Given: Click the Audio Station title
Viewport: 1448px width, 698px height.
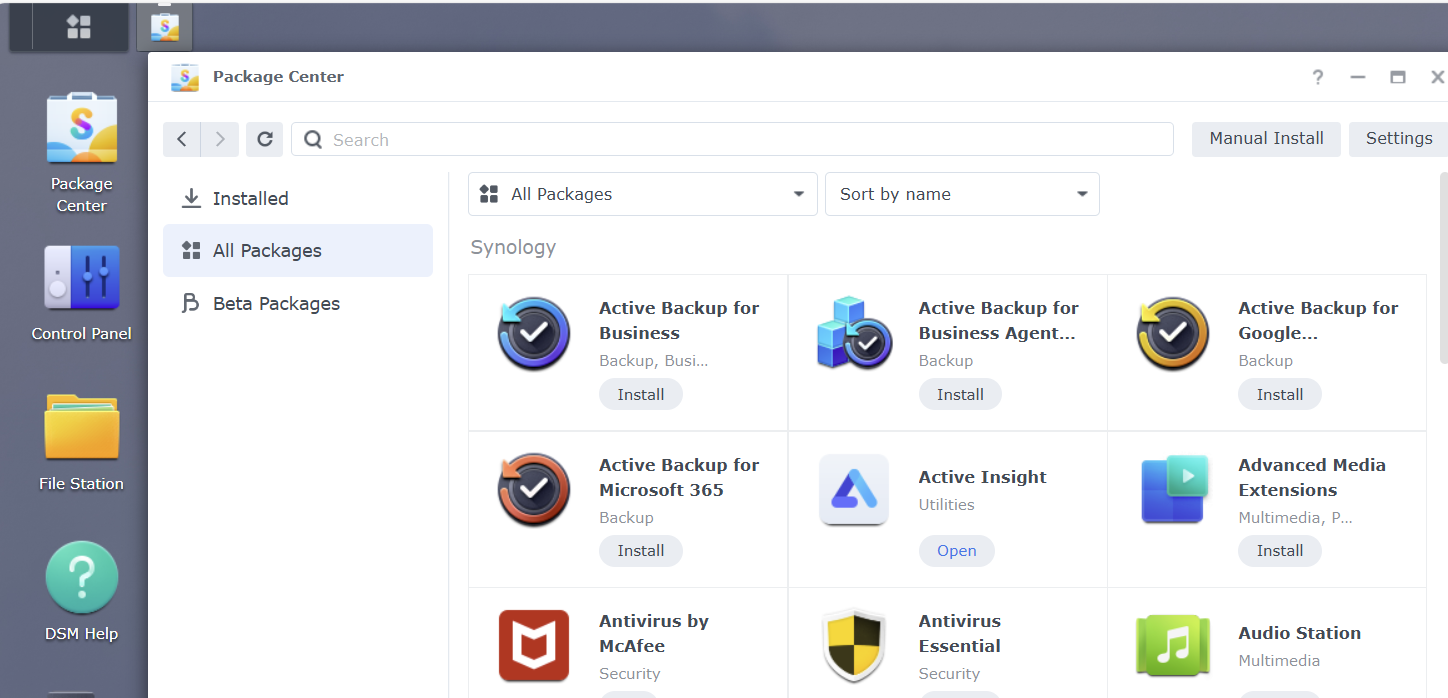Looking at the screenshot, I should pyautogui.click(x=1299, y=633).
